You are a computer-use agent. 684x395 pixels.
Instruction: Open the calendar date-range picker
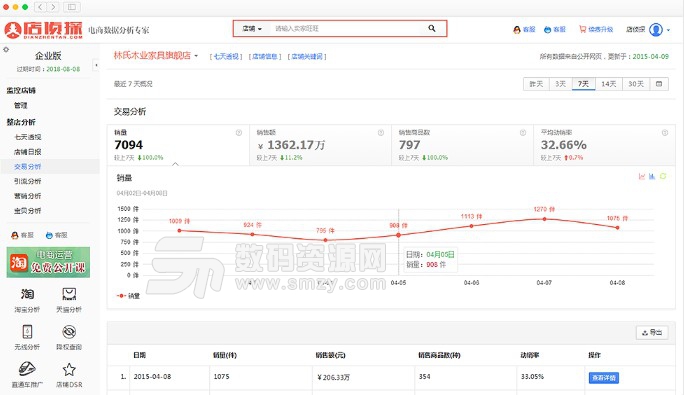coord(659,84)
